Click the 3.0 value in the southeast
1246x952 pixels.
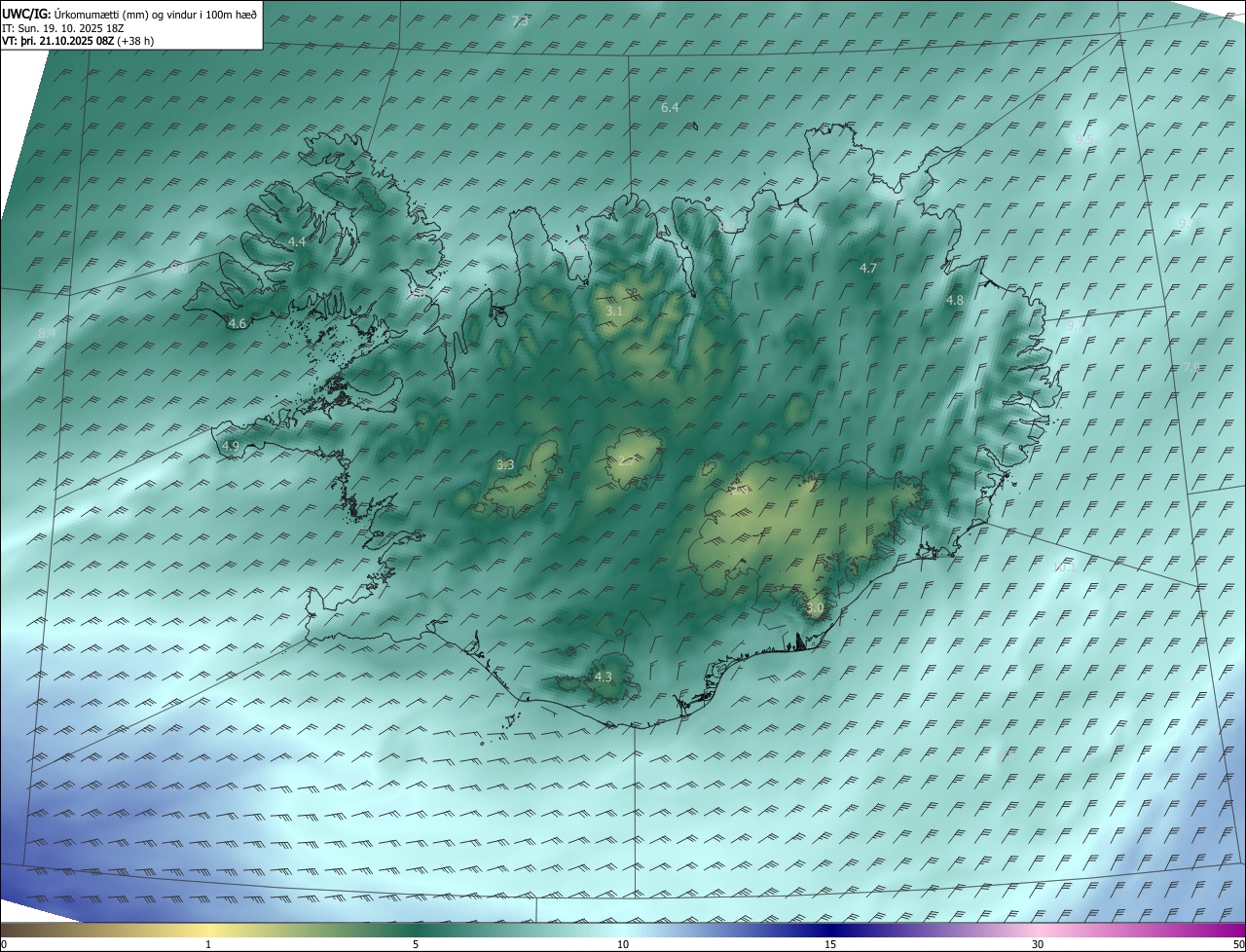click(x=815, y=608)
